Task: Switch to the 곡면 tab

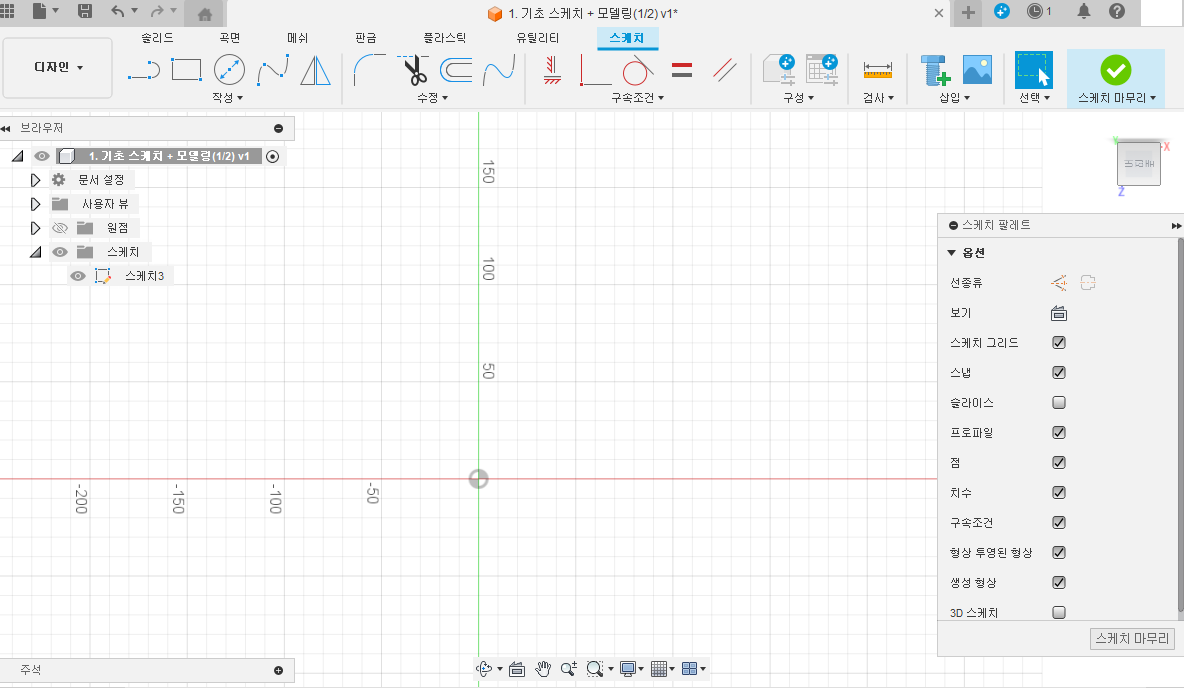Action: tap(230, 37)
